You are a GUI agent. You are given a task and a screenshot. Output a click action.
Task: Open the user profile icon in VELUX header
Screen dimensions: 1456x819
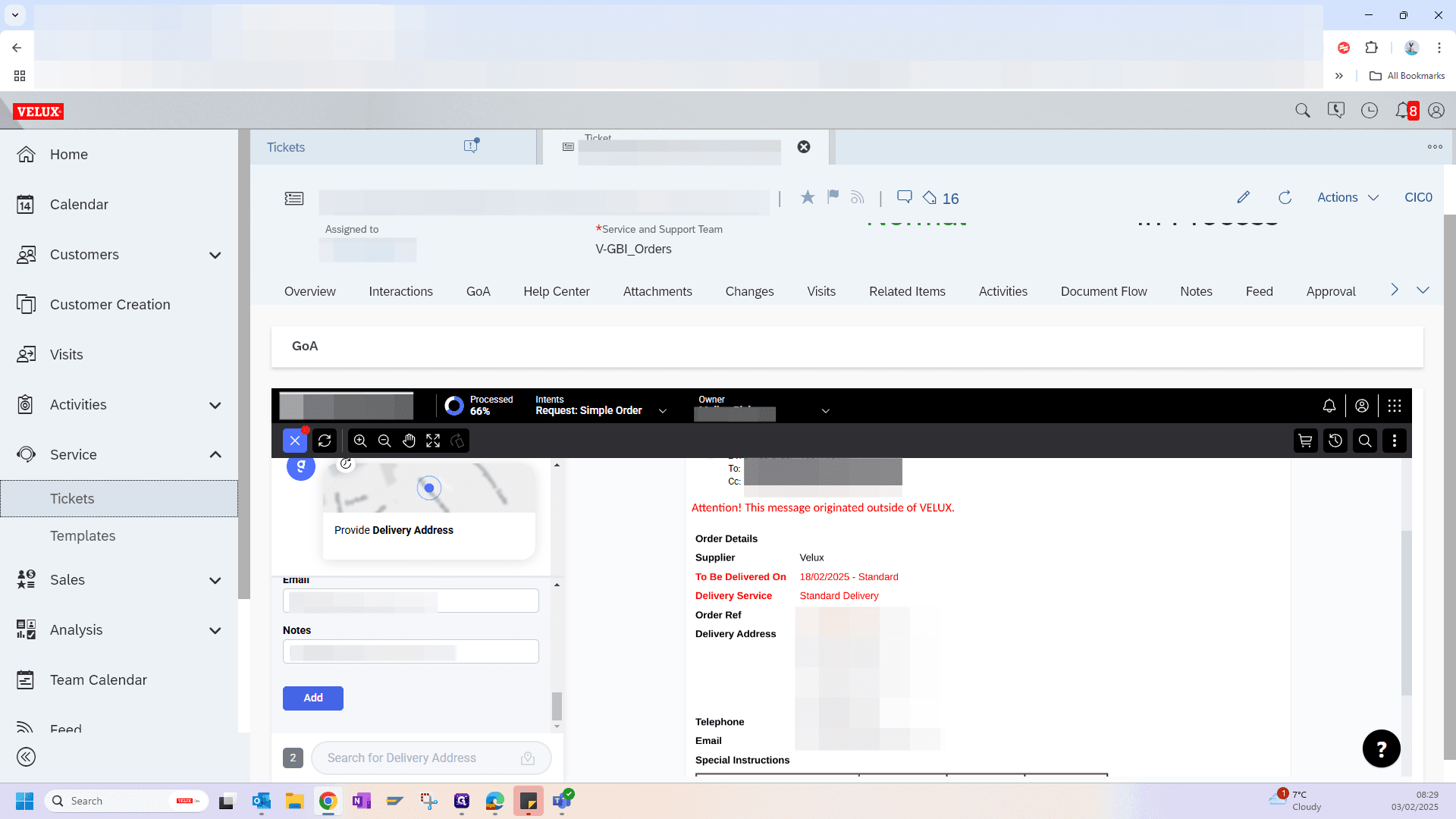[x=1436, y=111]
